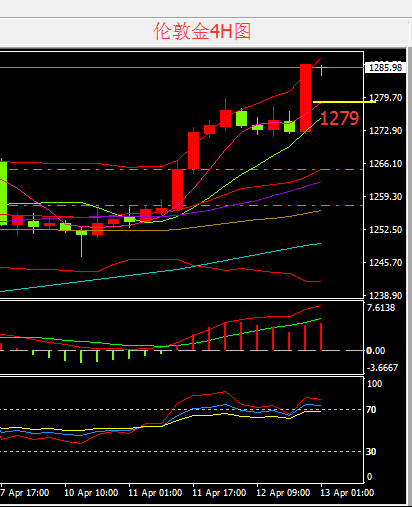Click the 10 Apr 10:00 time label

point(91,493)
